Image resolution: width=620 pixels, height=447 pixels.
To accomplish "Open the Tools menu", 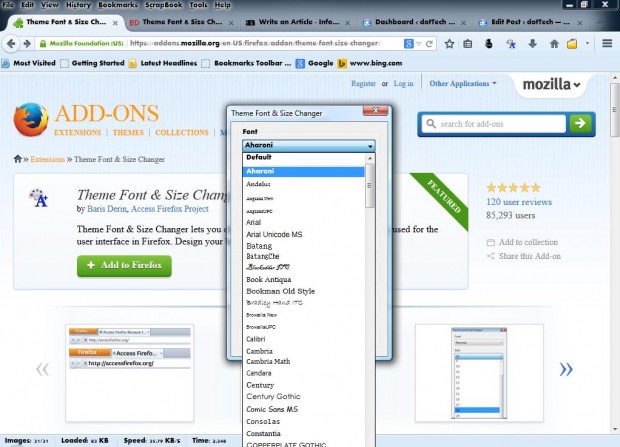I will (x=198, y=5).
